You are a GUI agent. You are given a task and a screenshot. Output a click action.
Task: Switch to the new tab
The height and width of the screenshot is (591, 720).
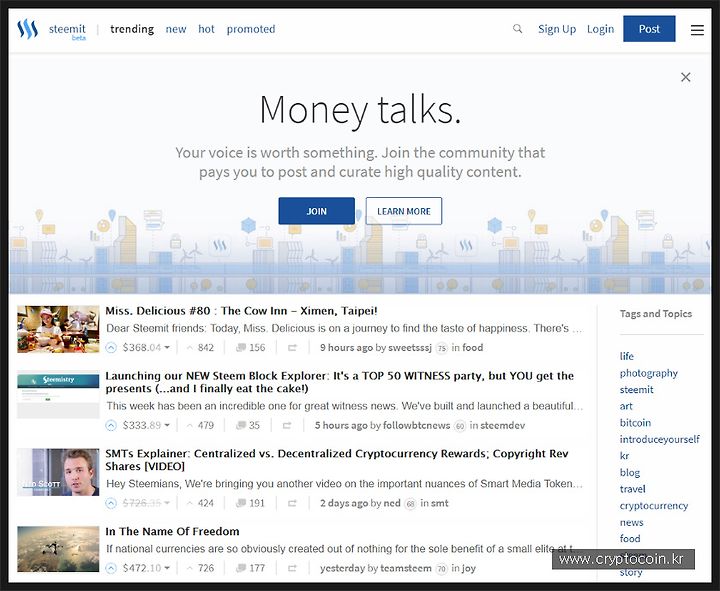click(176, 29)
